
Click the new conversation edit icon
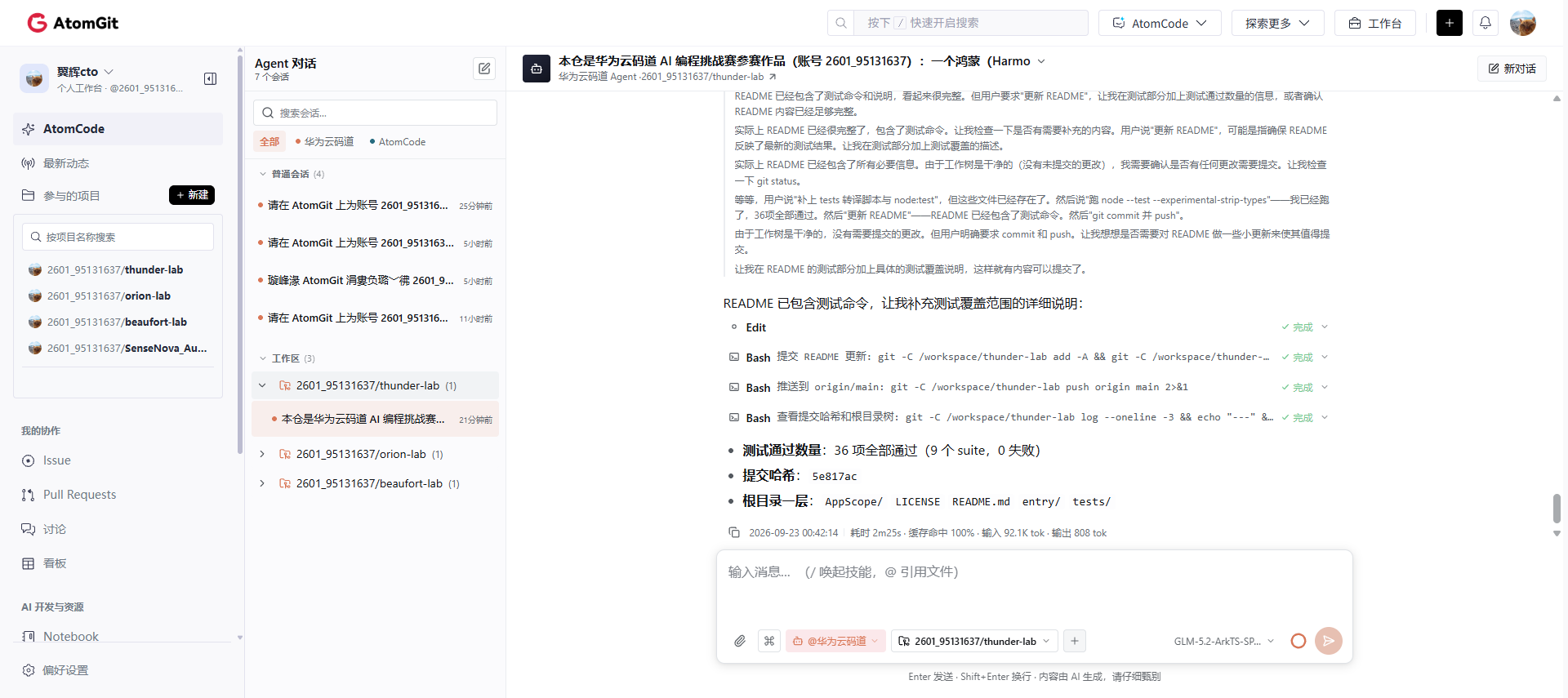[x=484, y=69]
